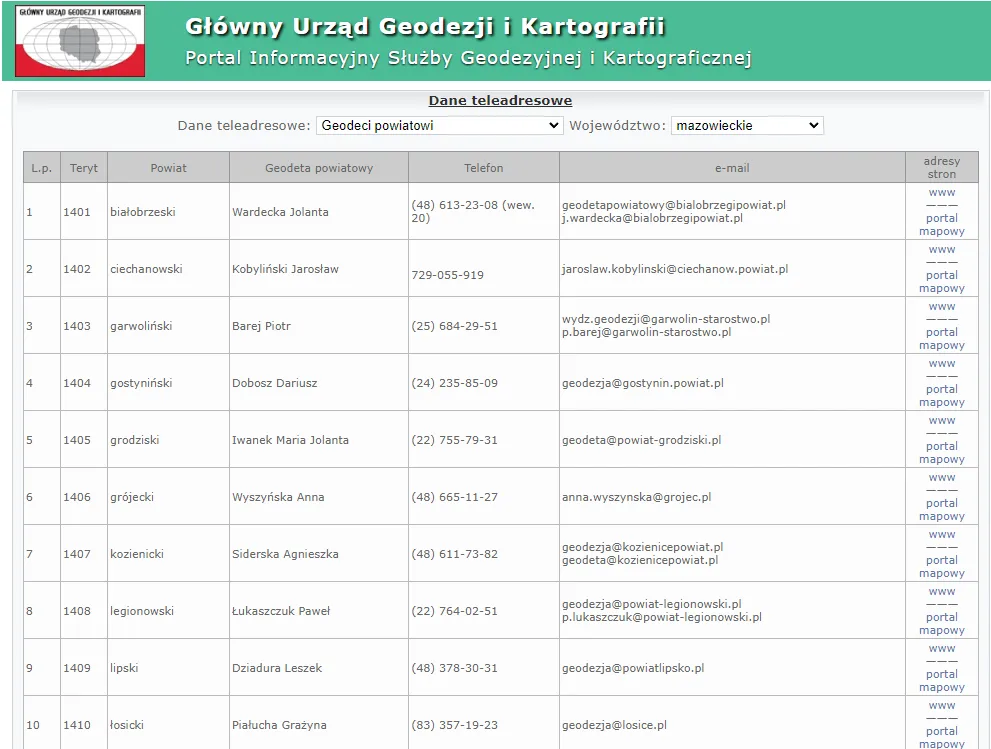Click powiat name legionowski

point(142,611)
